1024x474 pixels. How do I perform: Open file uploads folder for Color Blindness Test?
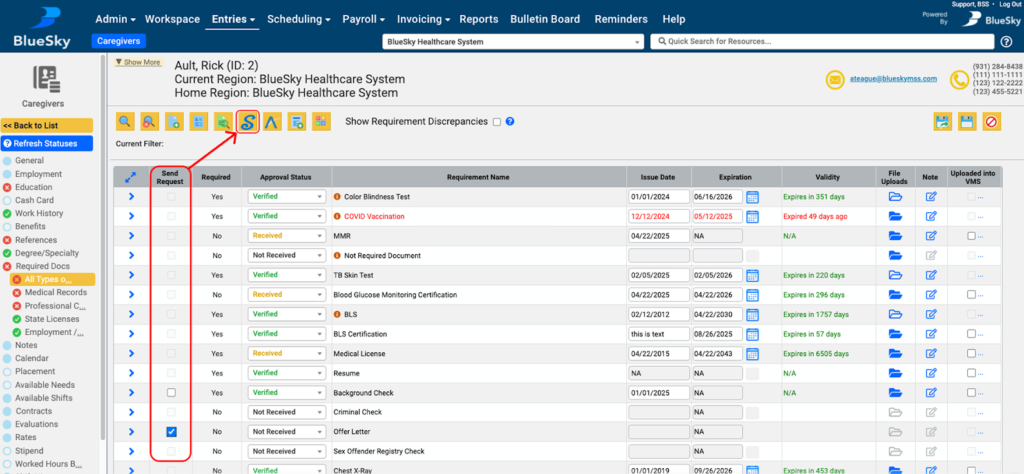[x=895, y=197]
